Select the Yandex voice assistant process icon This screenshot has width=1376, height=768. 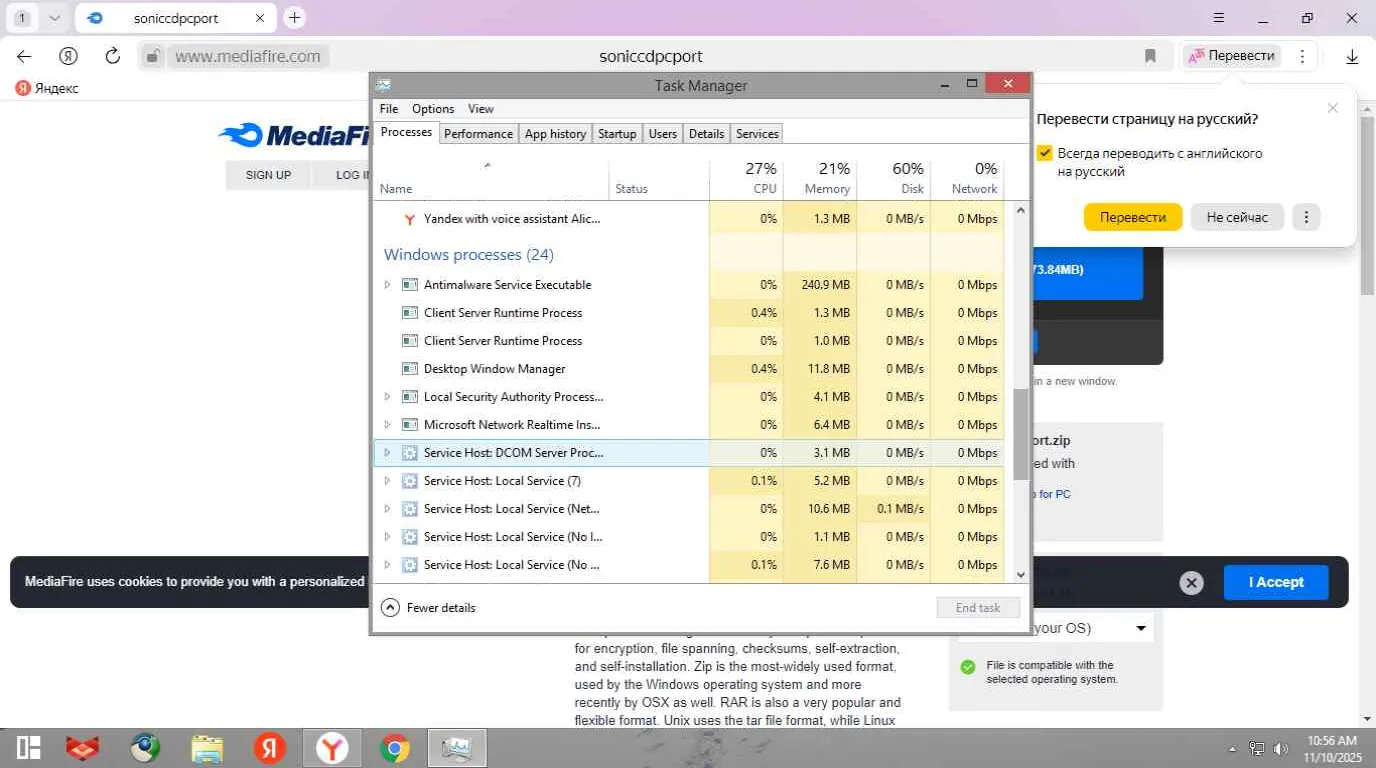(408, 219)
